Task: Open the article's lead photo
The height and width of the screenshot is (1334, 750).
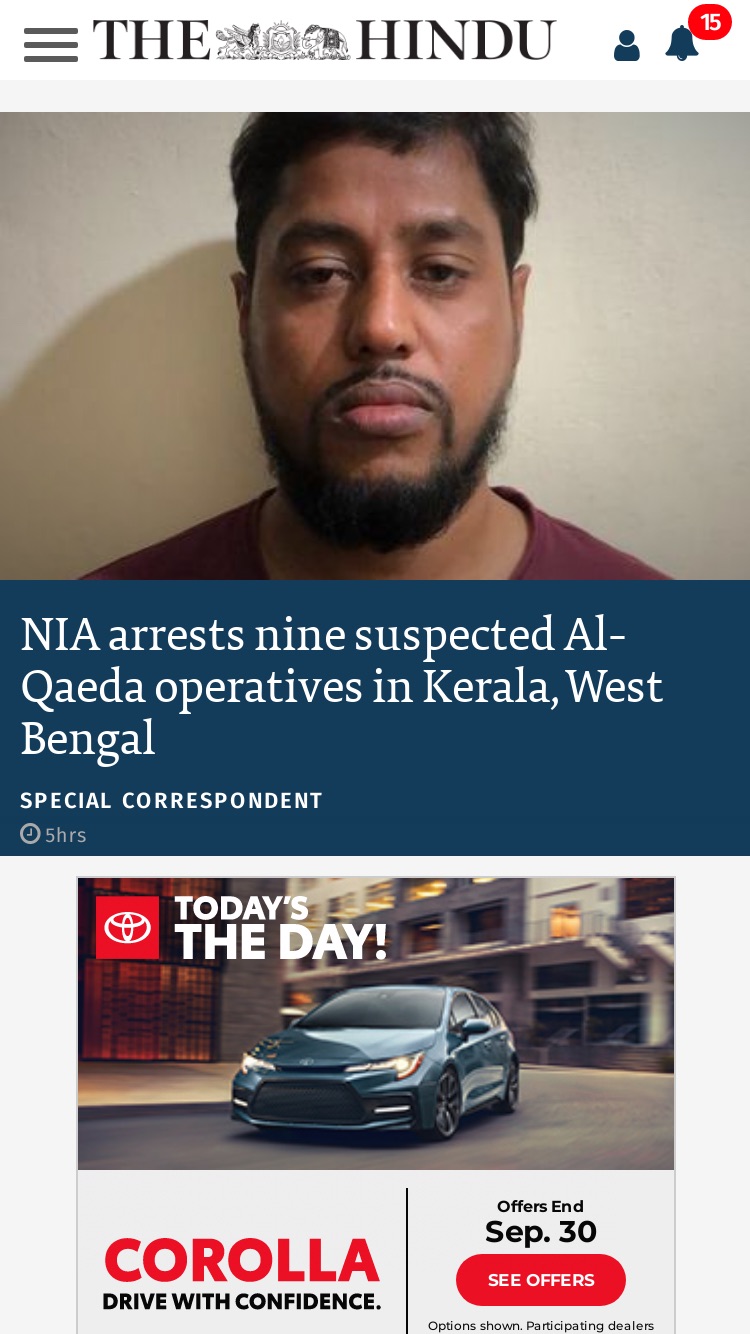Action: [x=375, y=346]
